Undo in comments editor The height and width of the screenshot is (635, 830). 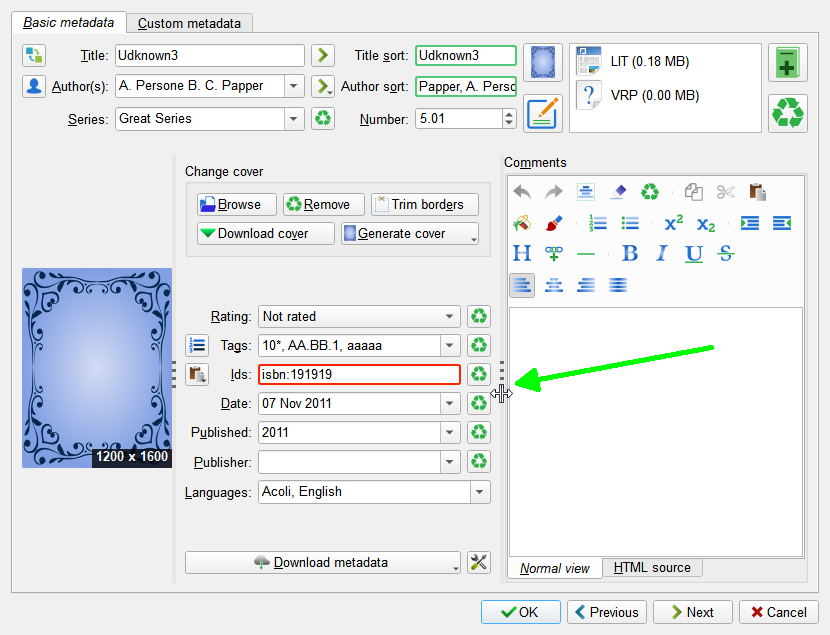coord(522,192)
